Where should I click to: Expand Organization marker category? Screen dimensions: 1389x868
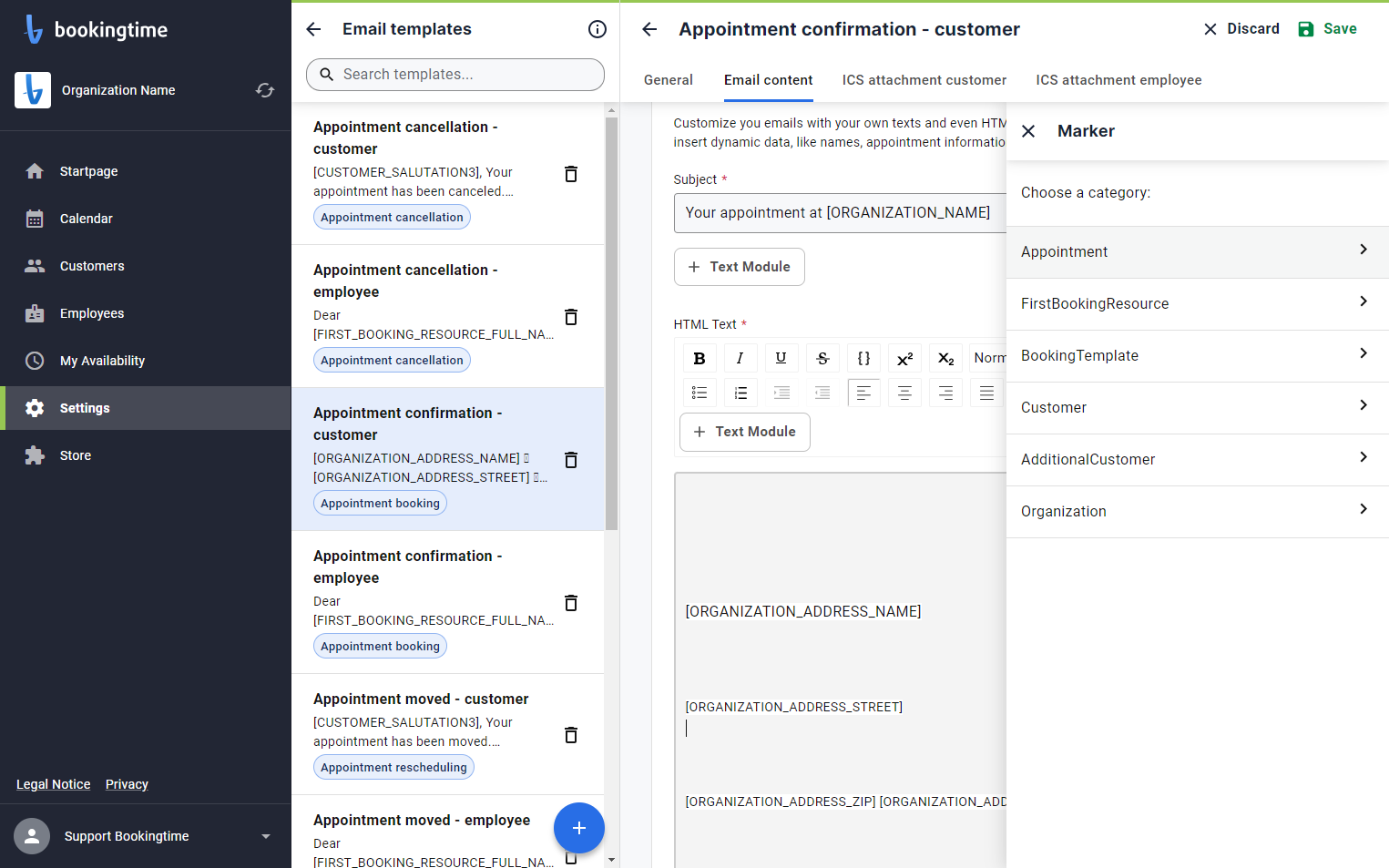(1198, 512)
